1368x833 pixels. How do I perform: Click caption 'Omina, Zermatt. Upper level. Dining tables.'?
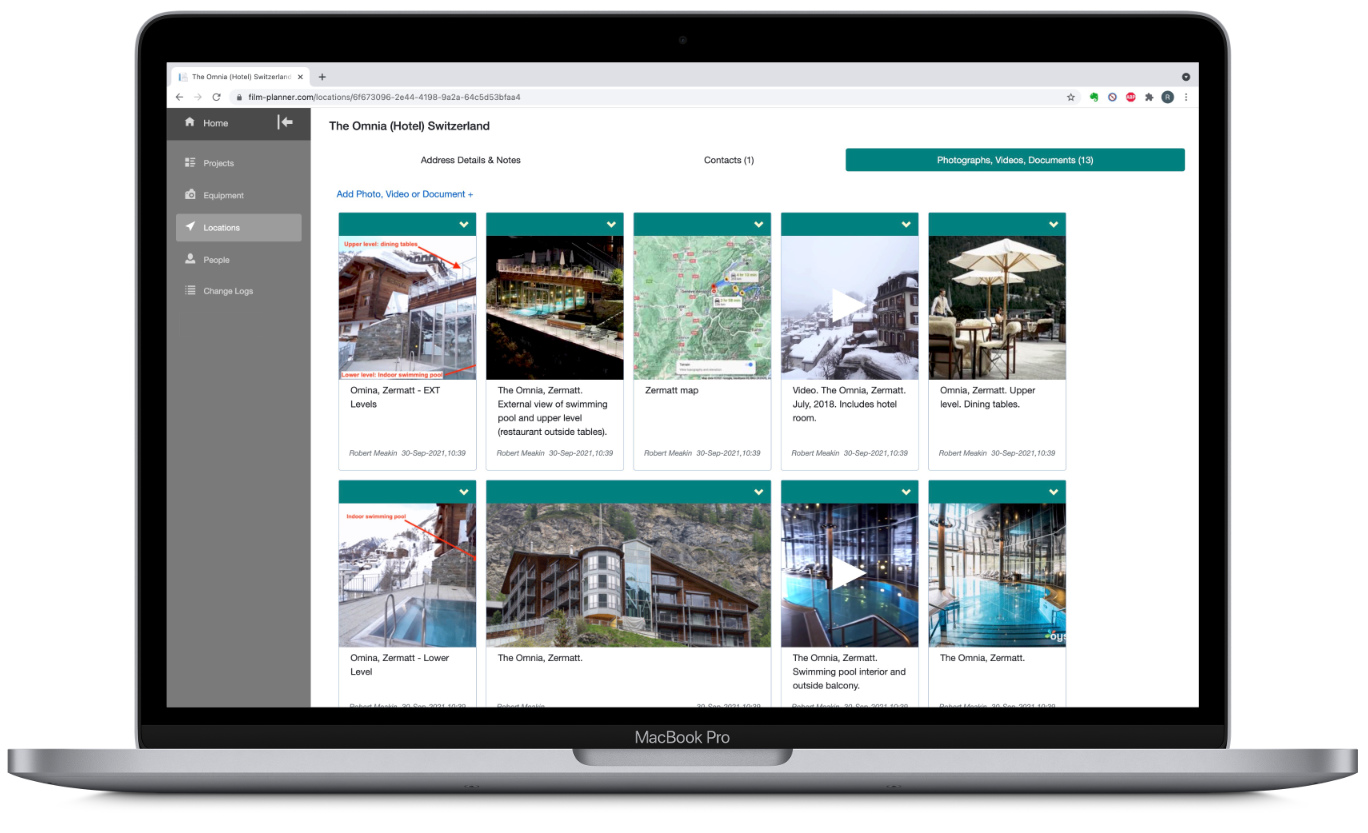pos(988,397)
